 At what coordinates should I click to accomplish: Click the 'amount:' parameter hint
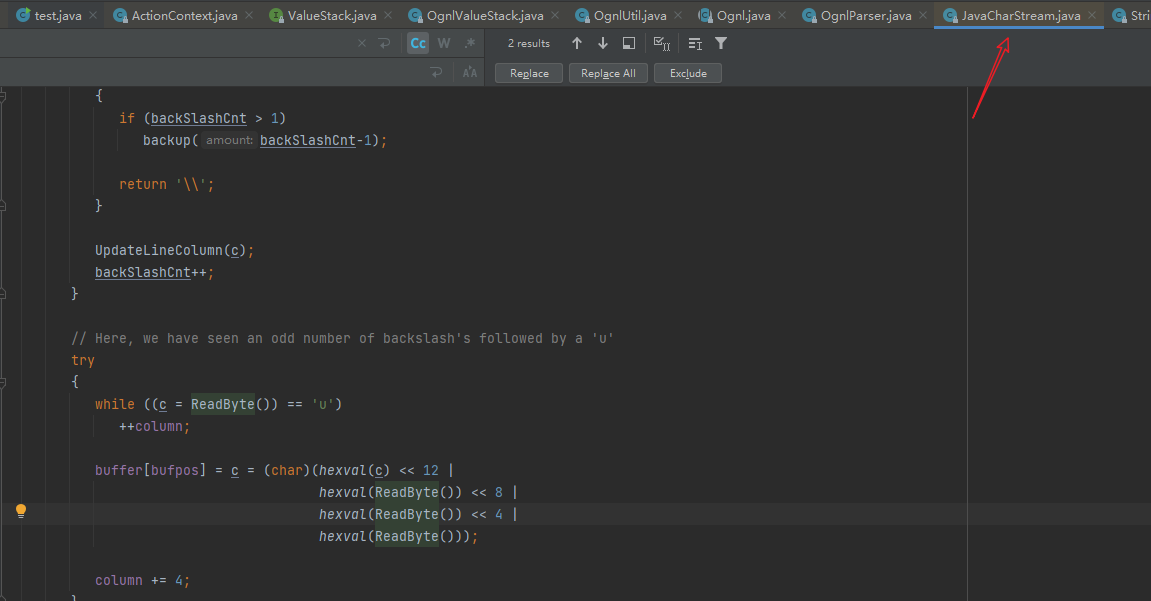coord(229,140)
